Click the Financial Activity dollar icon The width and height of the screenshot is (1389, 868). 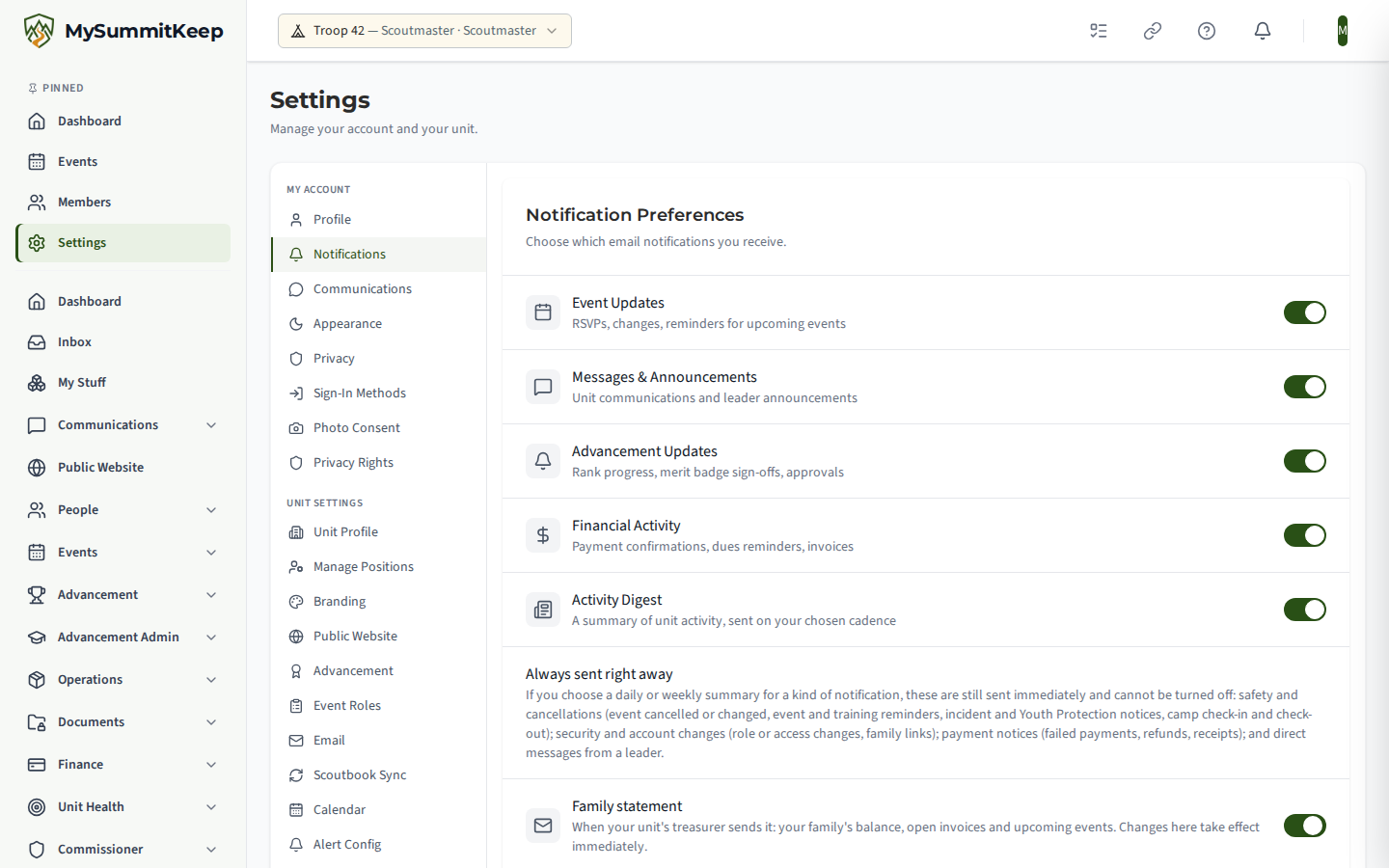pos(543,535)
